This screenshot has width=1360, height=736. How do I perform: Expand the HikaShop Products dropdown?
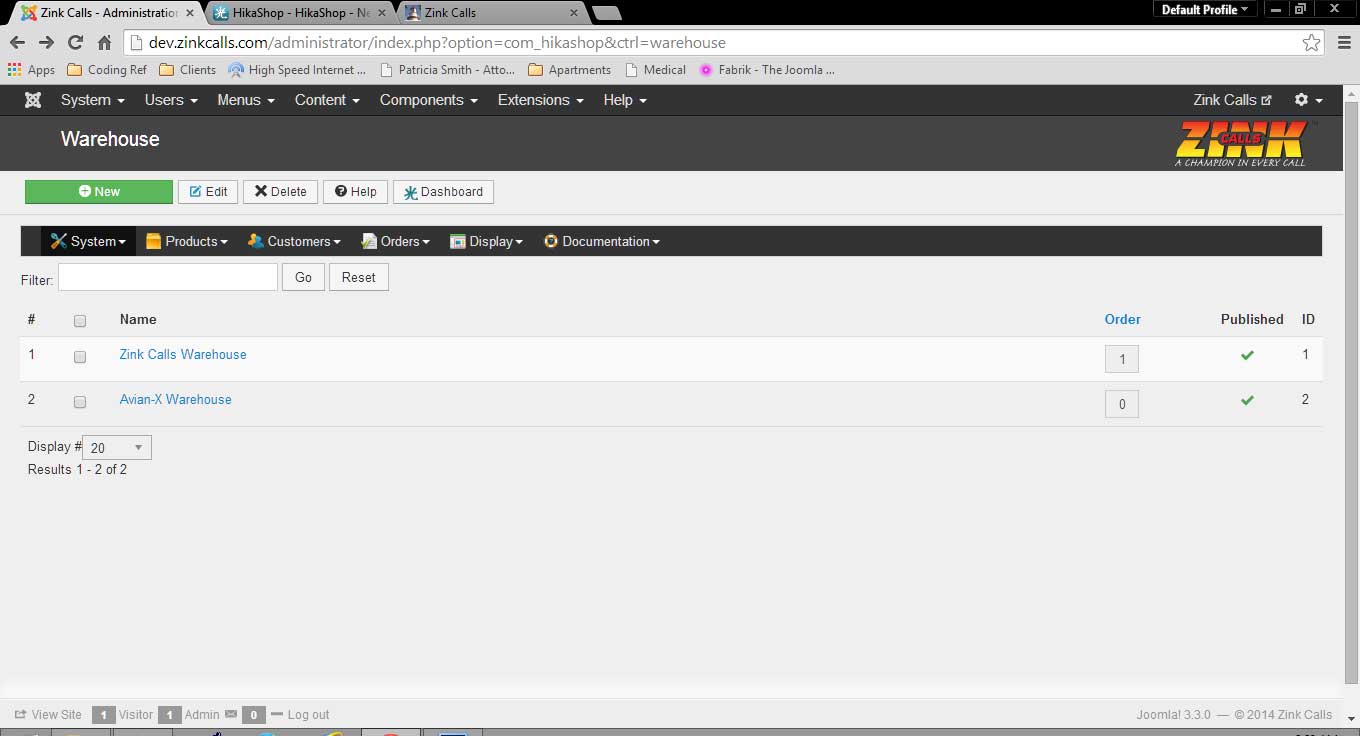click(187, 241)
